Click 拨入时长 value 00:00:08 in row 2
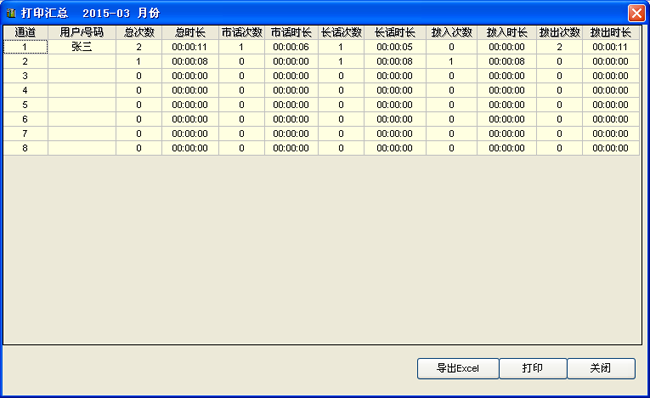The width and height of the screenshot is (650, 398). 507,61
